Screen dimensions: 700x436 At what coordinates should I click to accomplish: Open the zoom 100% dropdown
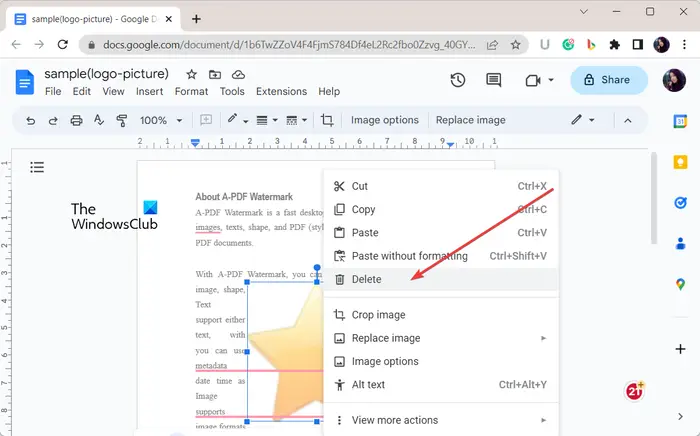[x=160, y=120]
